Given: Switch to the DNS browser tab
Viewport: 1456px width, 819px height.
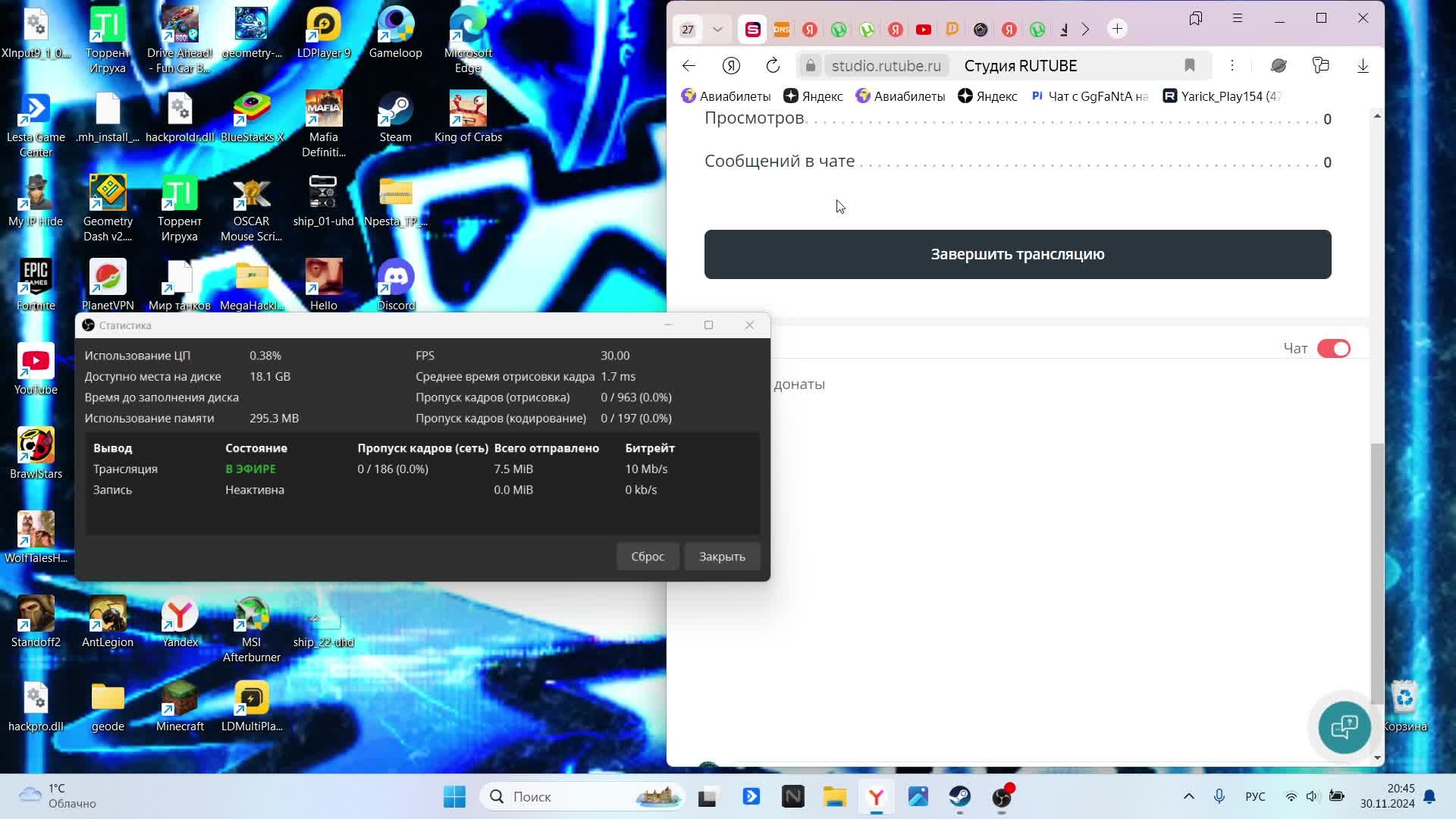Looking at the screenshot, I should click(781, 30).
